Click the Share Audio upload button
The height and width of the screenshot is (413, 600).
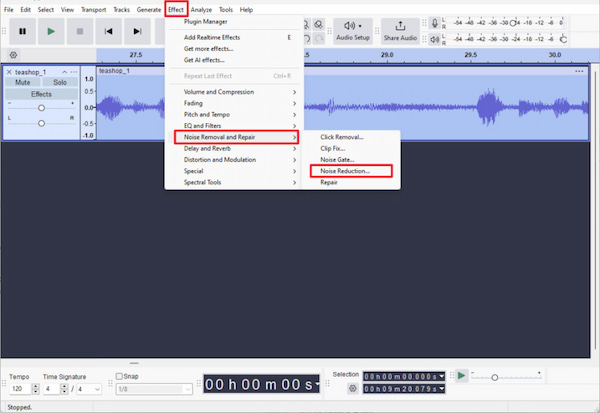[x=400, y=31]
